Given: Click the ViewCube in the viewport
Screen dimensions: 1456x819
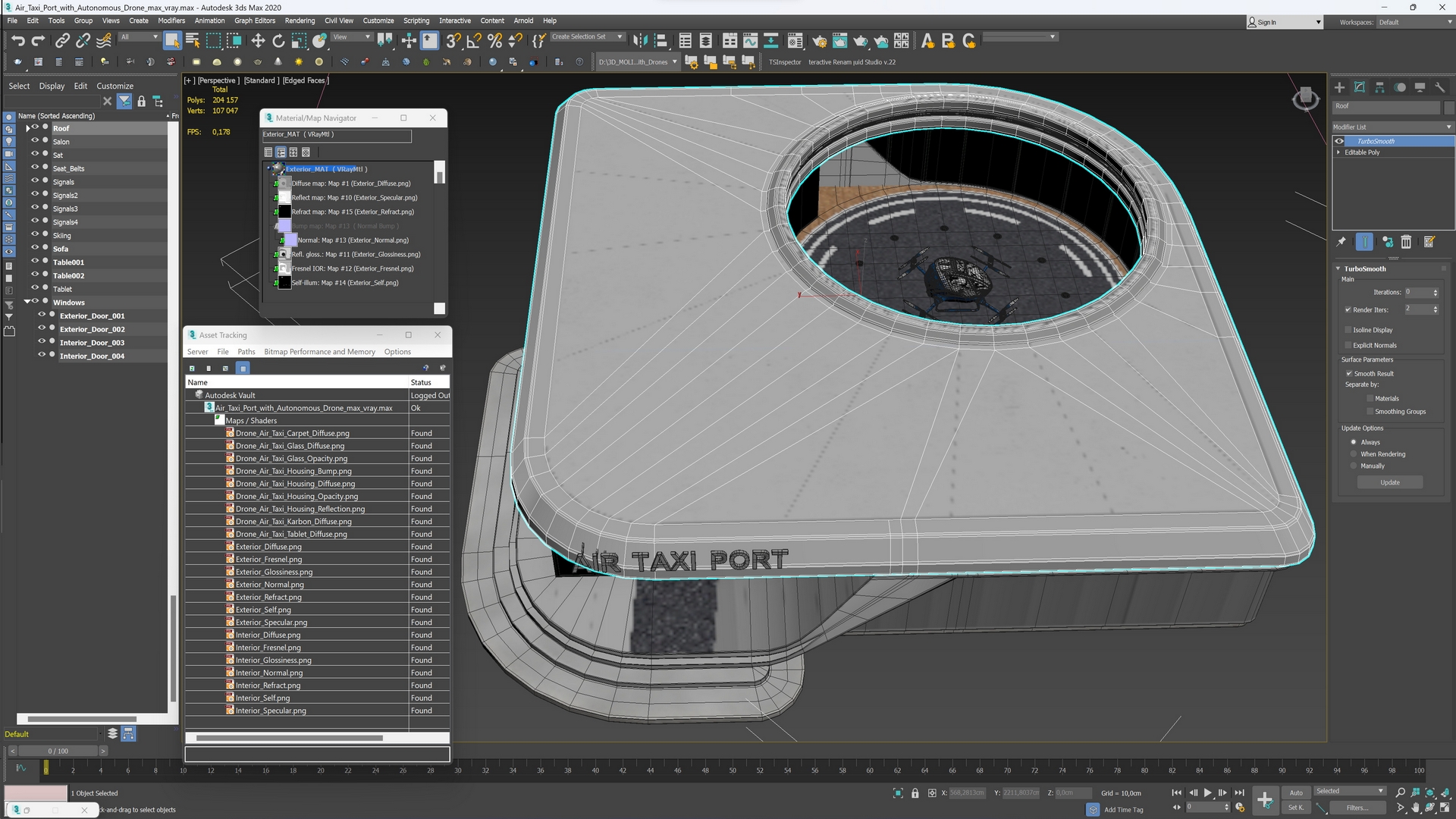Looking at the screenshot, I should [1305, 98].
